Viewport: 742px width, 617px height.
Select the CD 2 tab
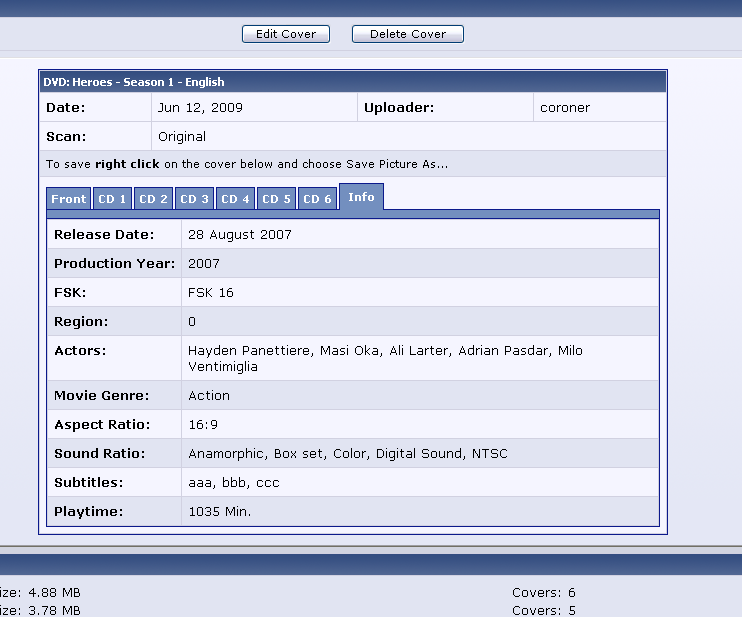coord(153,199)
